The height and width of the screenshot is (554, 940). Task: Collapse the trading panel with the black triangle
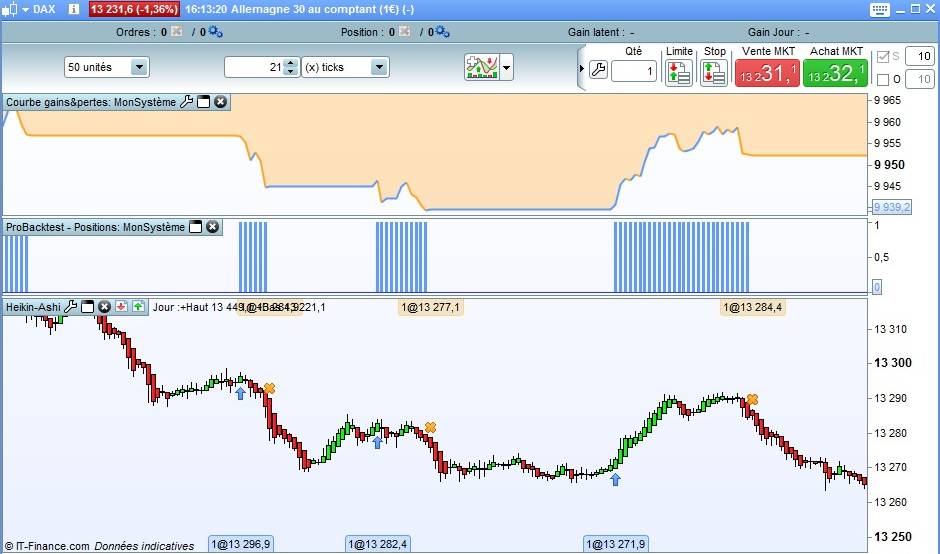pos(582,68)
